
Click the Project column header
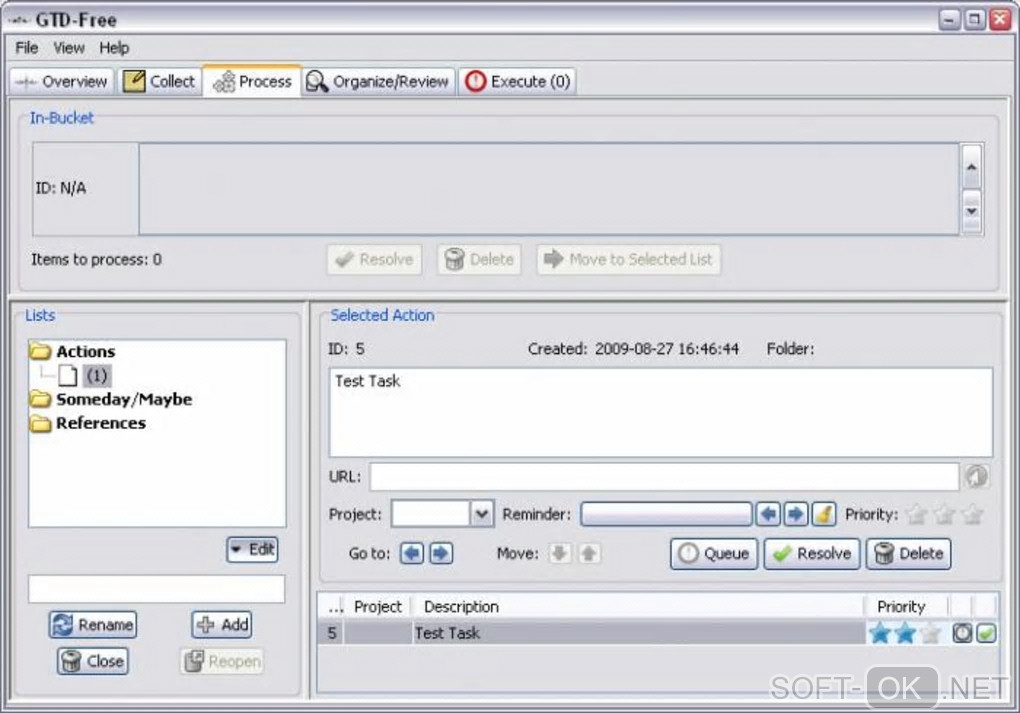click(377, 606)
